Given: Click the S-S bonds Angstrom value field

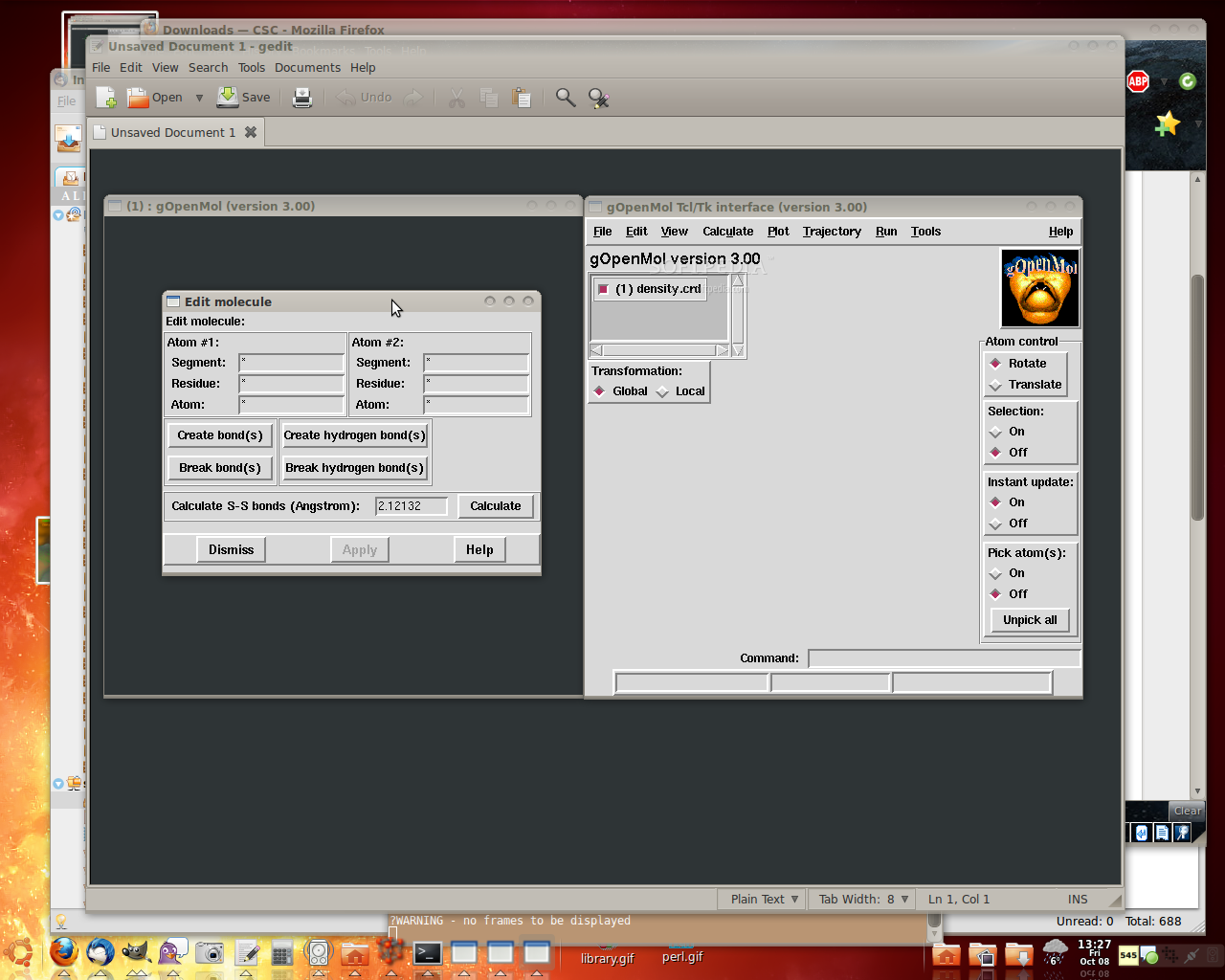Looking at the screenshot, I should [x=412, y=506].
